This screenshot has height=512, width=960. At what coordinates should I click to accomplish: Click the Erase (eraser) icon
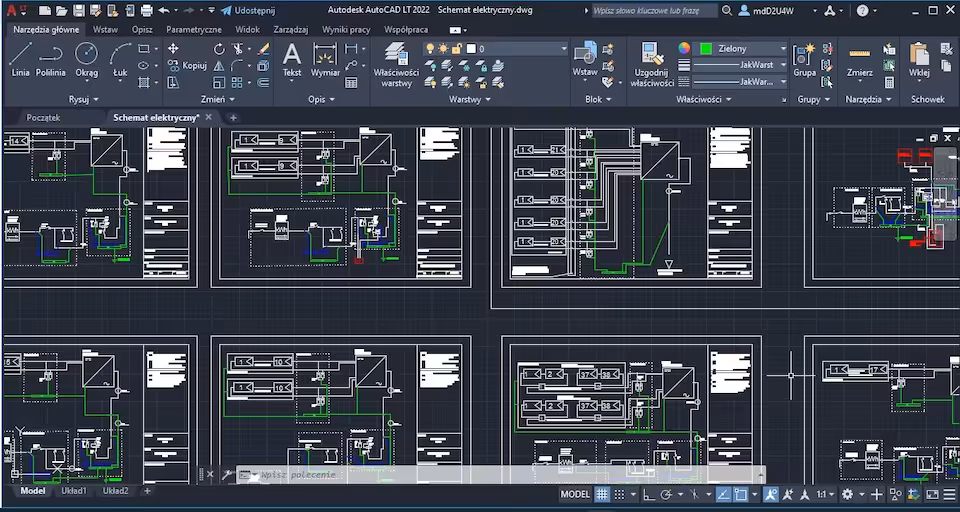pyautogui.click(x=263, y=49)
